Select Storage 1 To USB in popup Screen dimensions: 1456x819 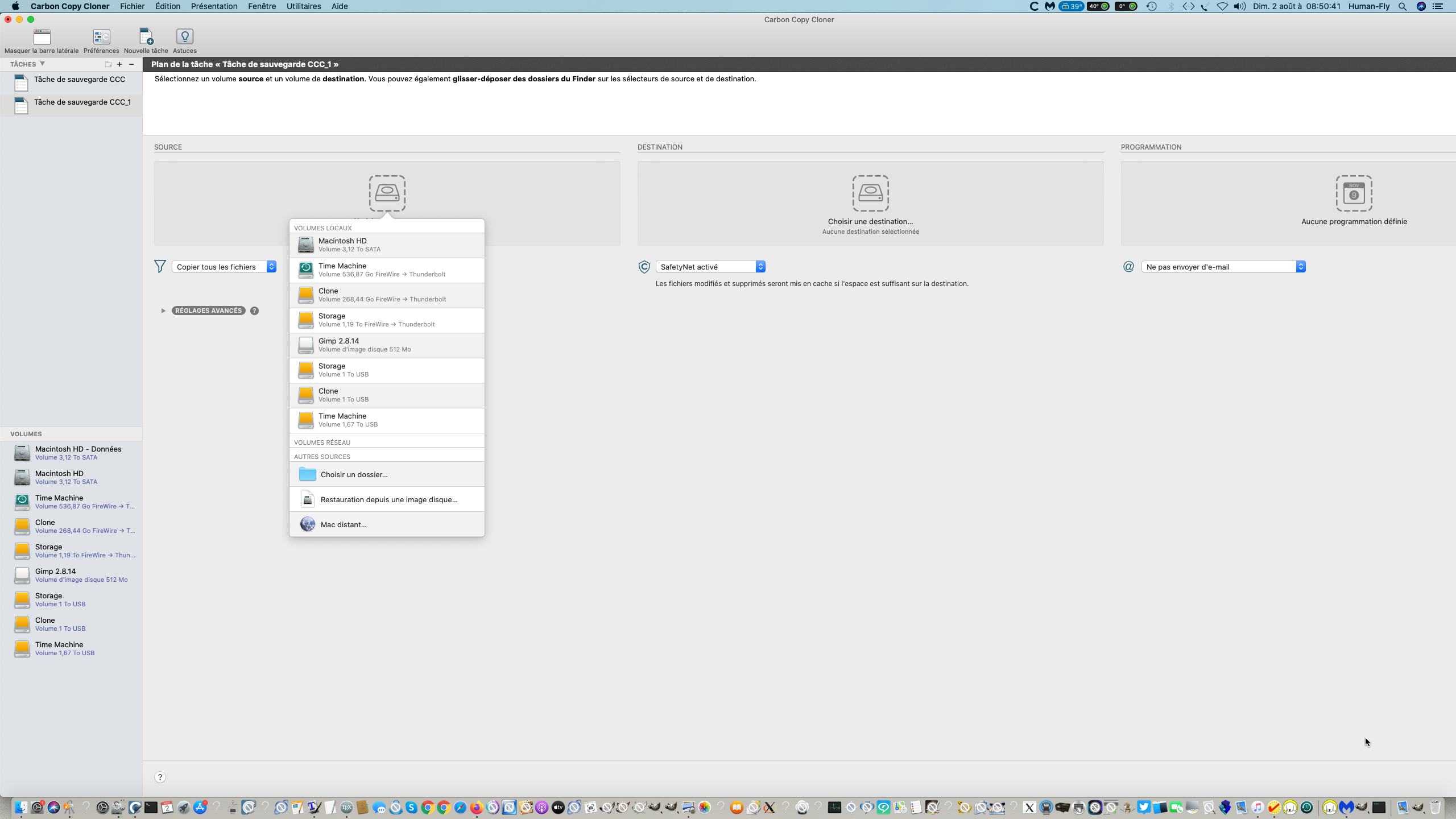click(x=387, y=370)
